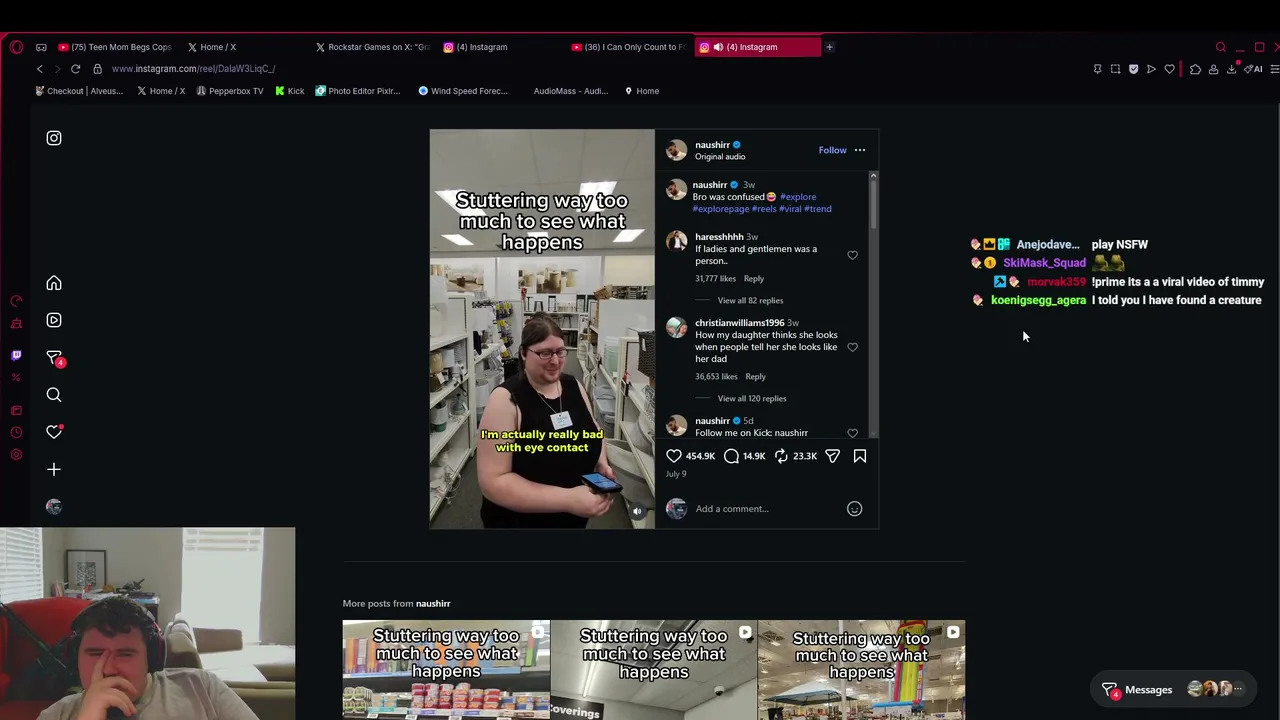1280x720 pixels.
Task: Open Pepperbox TV bookmark
Action: [x=230, y=91]
